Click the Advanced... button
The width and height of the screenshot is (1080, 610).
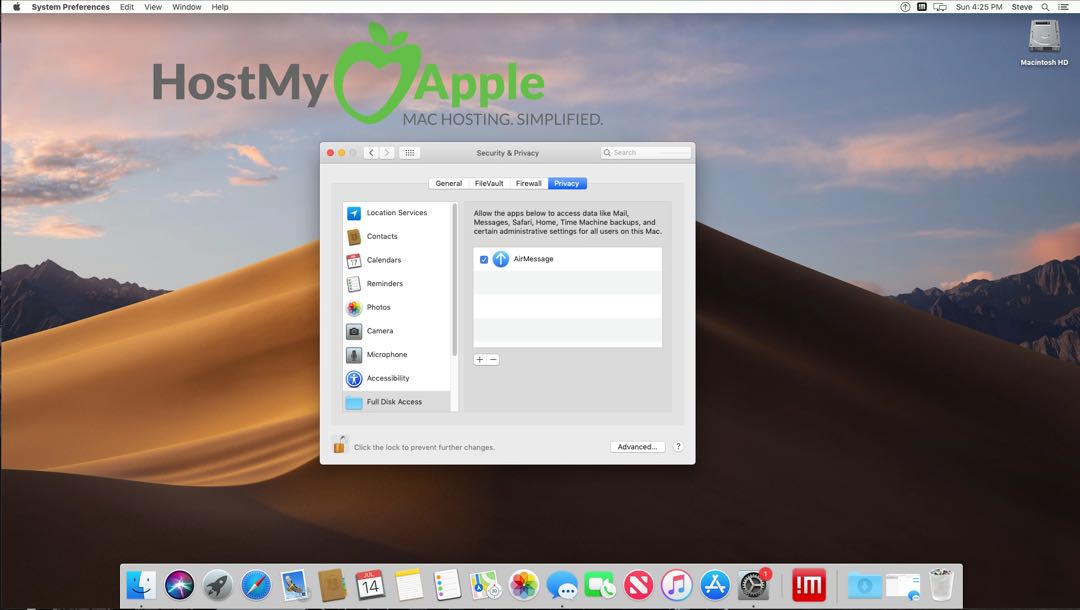(x=637, y=447)
